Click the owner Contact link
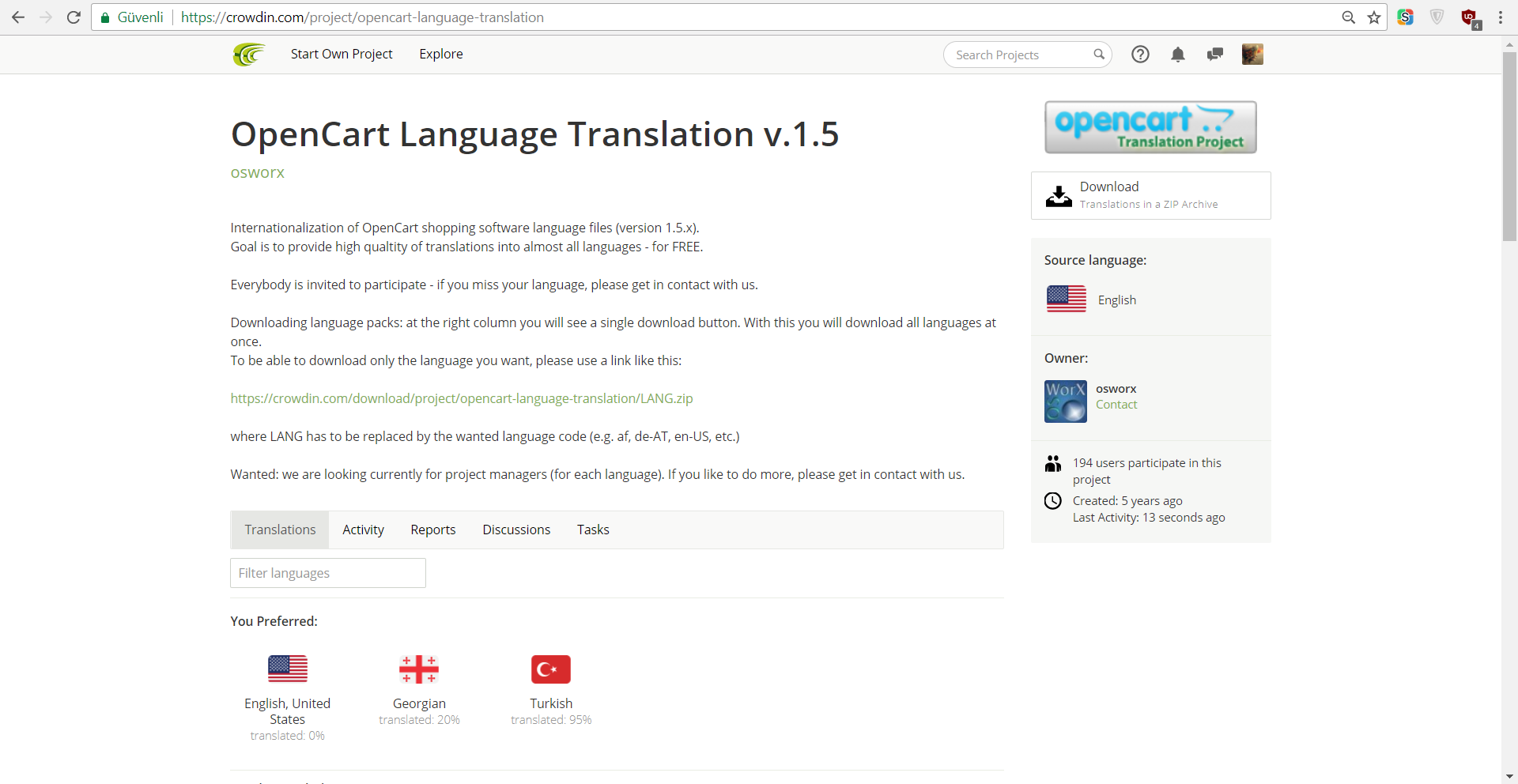Image resolution: width=1518 pixels, height=784 pixels. click(1116, 405)
